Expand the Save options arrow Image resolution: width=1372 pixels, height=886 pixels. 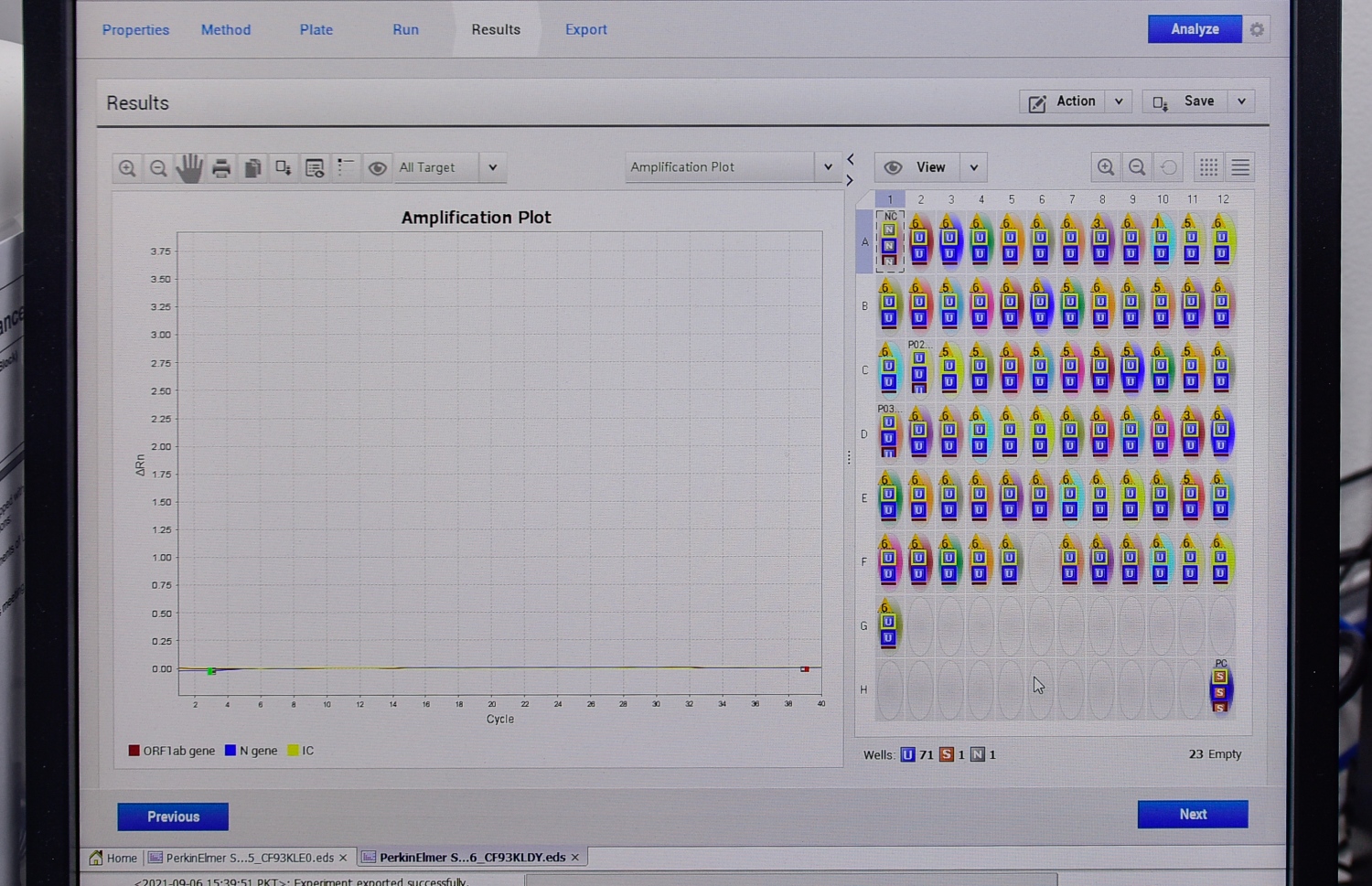[x=1241, y=101]
